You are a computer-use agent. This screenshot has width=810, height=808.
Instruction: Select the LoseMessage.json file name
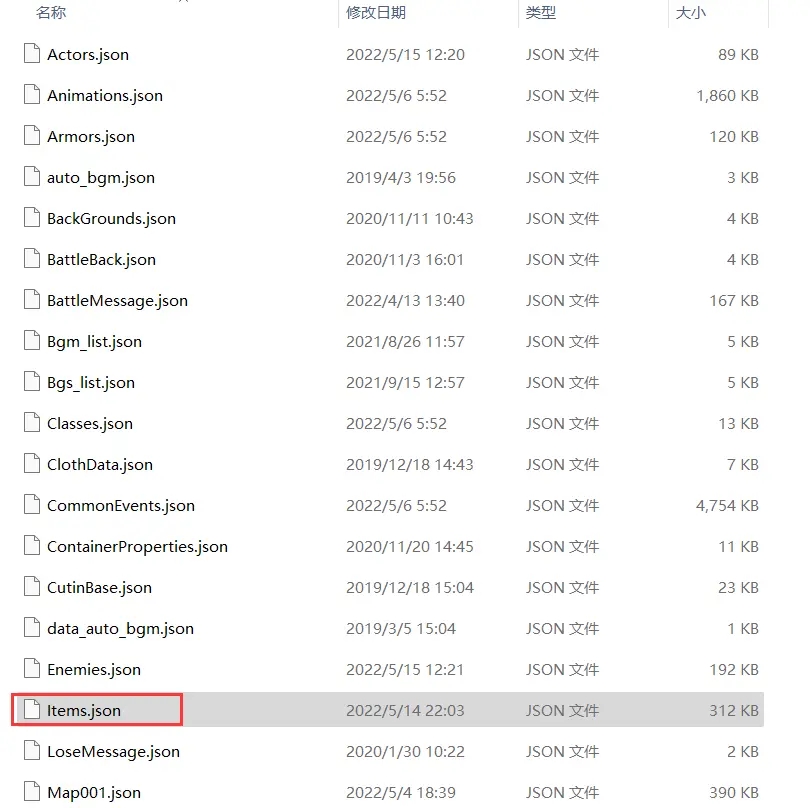tap(114, 751)
